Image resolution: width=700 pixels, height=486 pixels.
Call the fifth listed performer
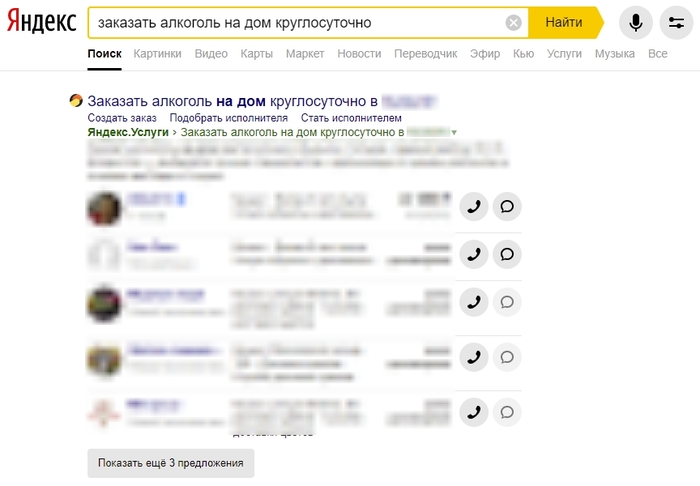[474, 412]
